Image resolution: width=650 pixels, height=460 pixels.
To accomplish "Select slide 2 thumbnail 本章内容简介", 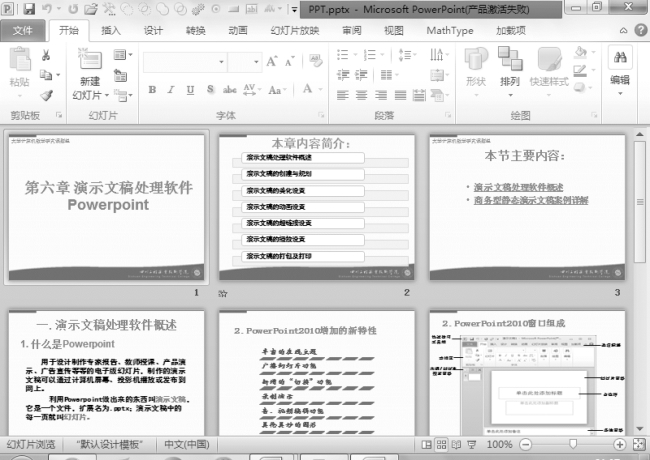I will pos(317,207).
